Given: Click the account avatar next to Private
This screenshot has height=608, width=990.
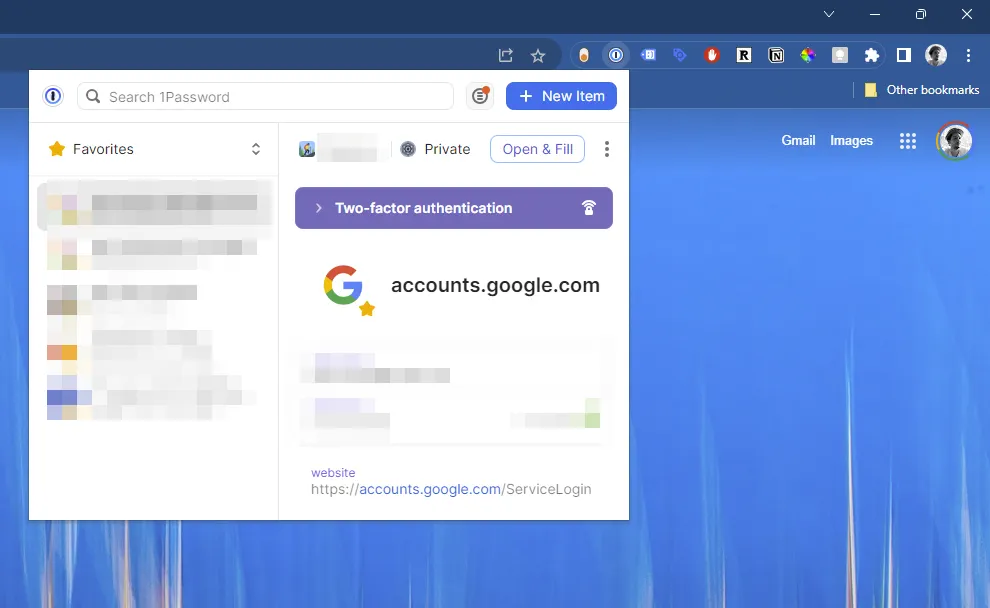Looking at the screenshot, I should point(307,149).
